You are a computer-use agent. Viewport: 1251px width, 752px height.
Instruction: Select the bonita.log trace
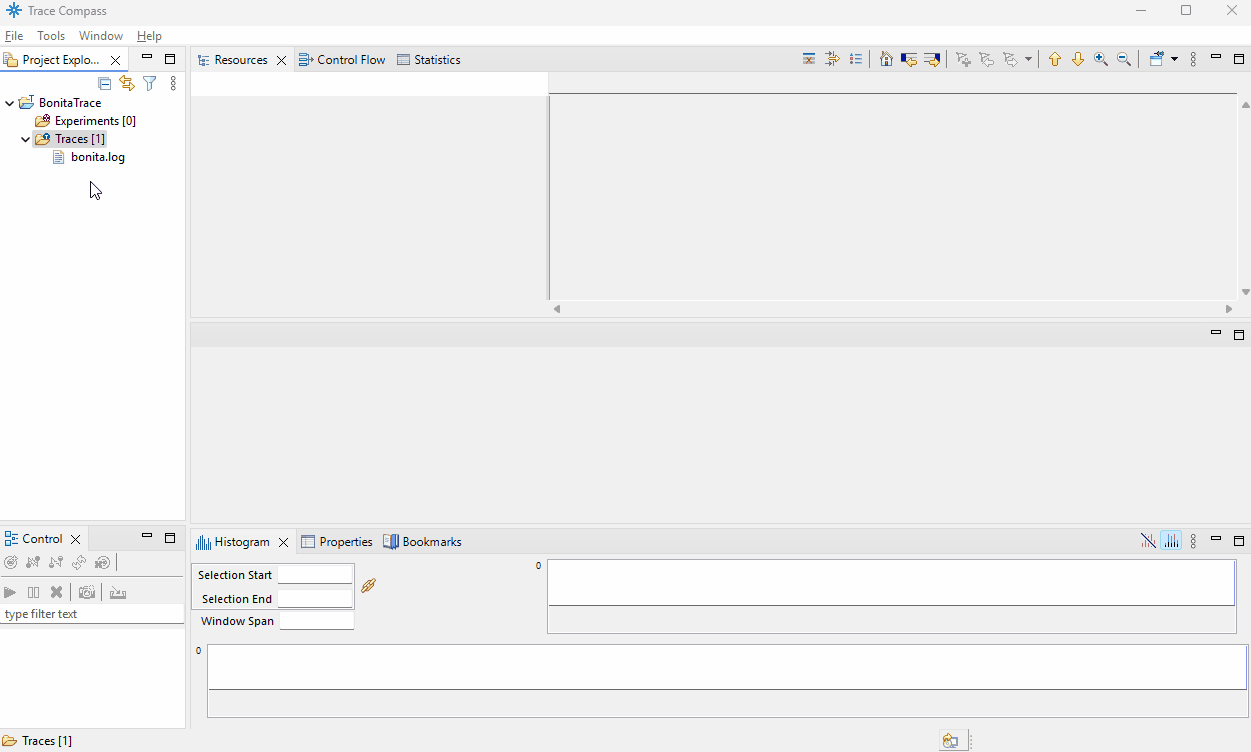(x=96, y=157)
